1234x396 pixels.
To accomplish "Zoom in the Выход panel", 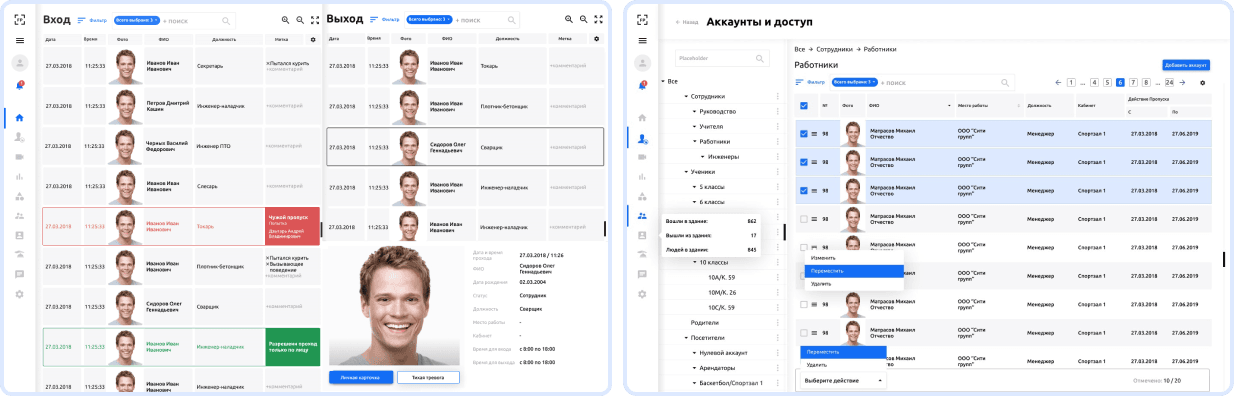I will pos(568,19).
